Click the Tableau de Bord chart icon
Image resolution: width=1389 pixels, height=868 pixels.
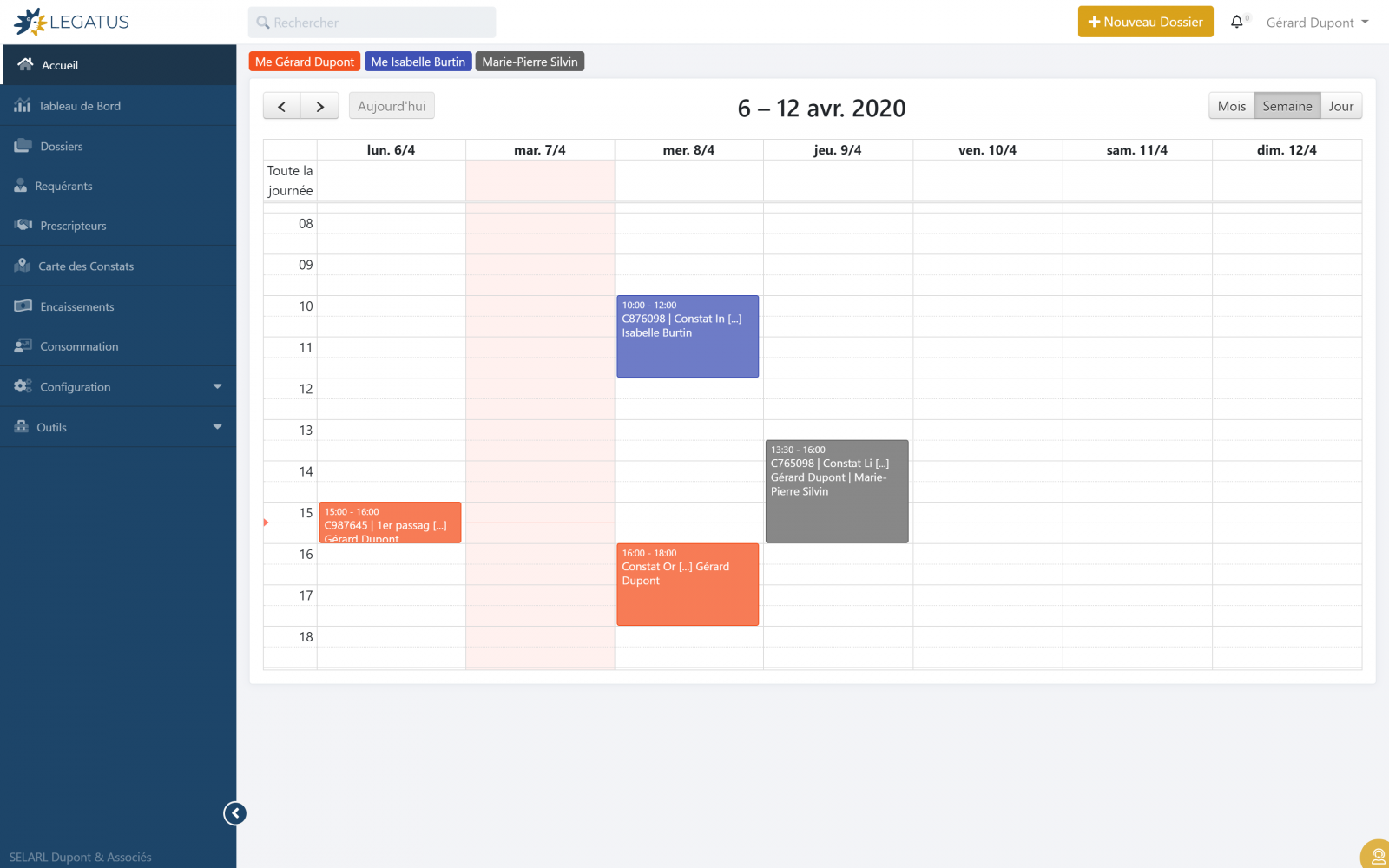coord(23,106)
